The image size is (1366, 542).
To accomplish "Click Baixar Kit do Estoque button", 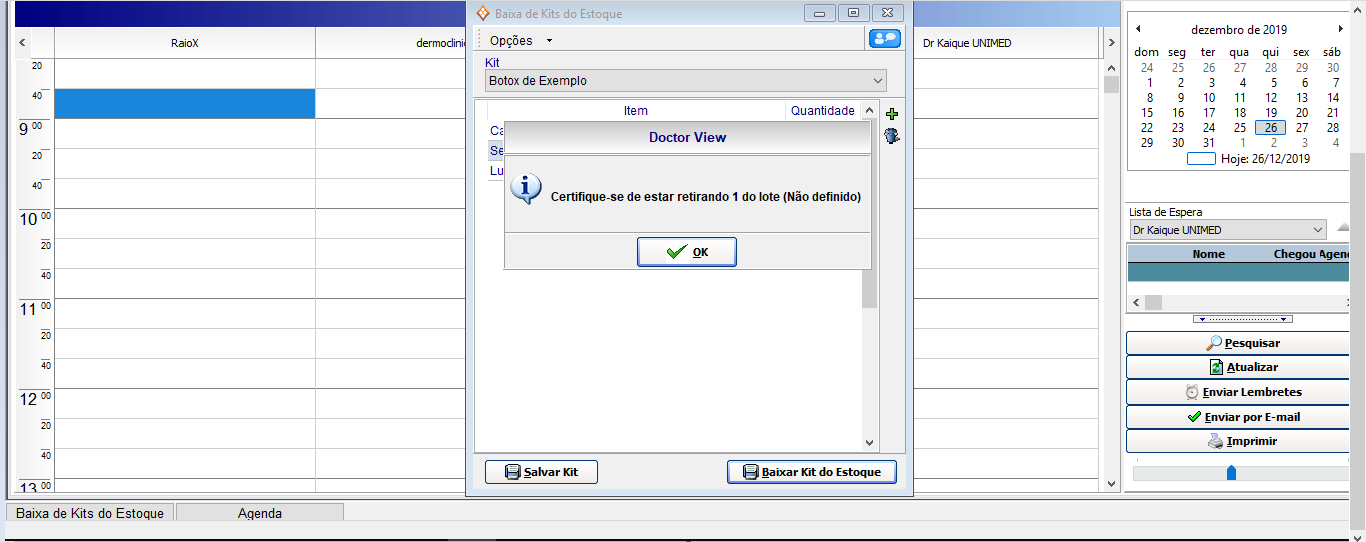I will click(811, 472).
